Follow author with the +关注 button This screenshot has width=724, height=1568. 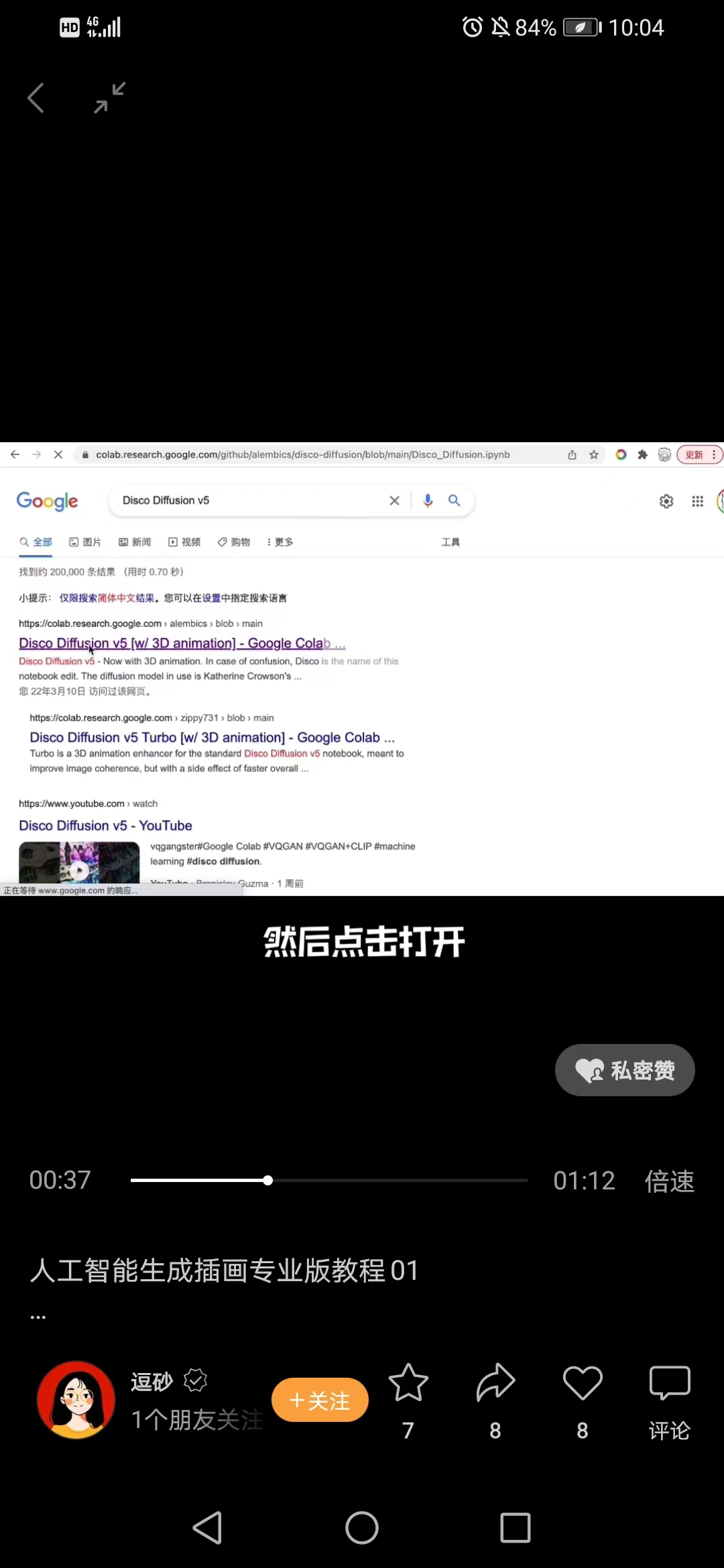click(320, 1400)
